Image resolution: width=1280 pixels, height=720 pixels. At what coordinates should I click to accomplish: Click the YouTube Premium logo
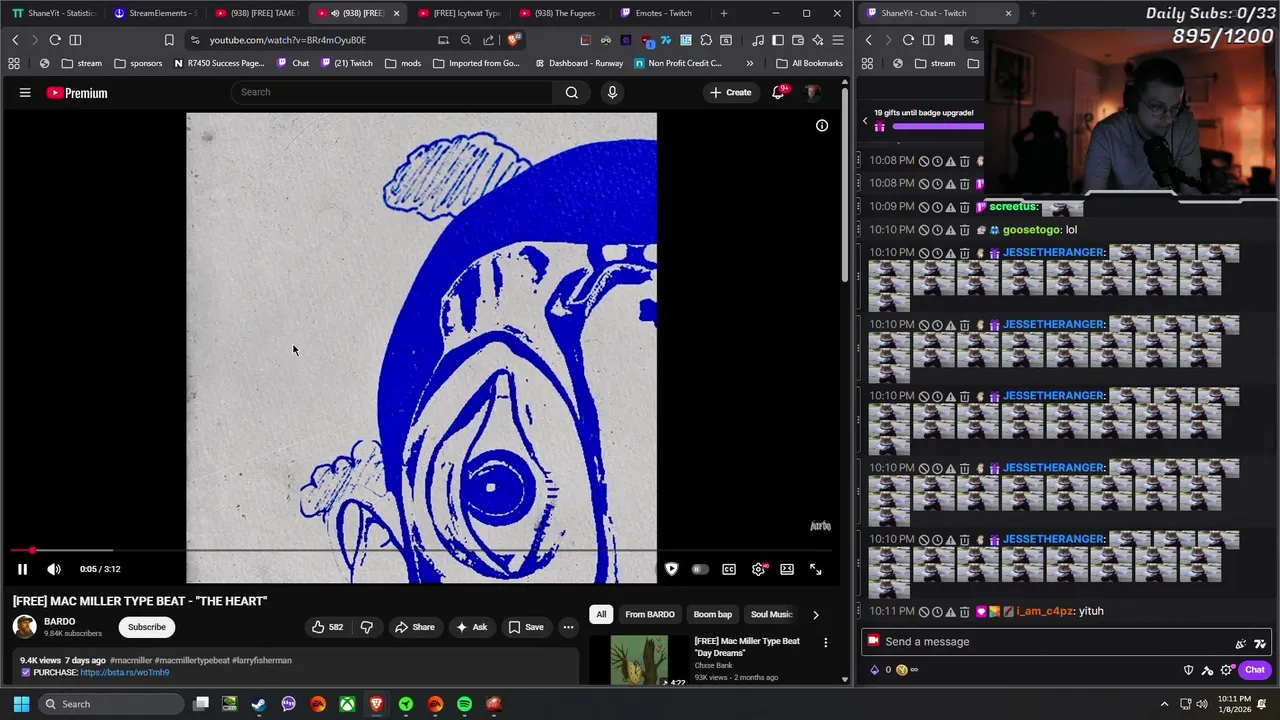click(77, 93)
